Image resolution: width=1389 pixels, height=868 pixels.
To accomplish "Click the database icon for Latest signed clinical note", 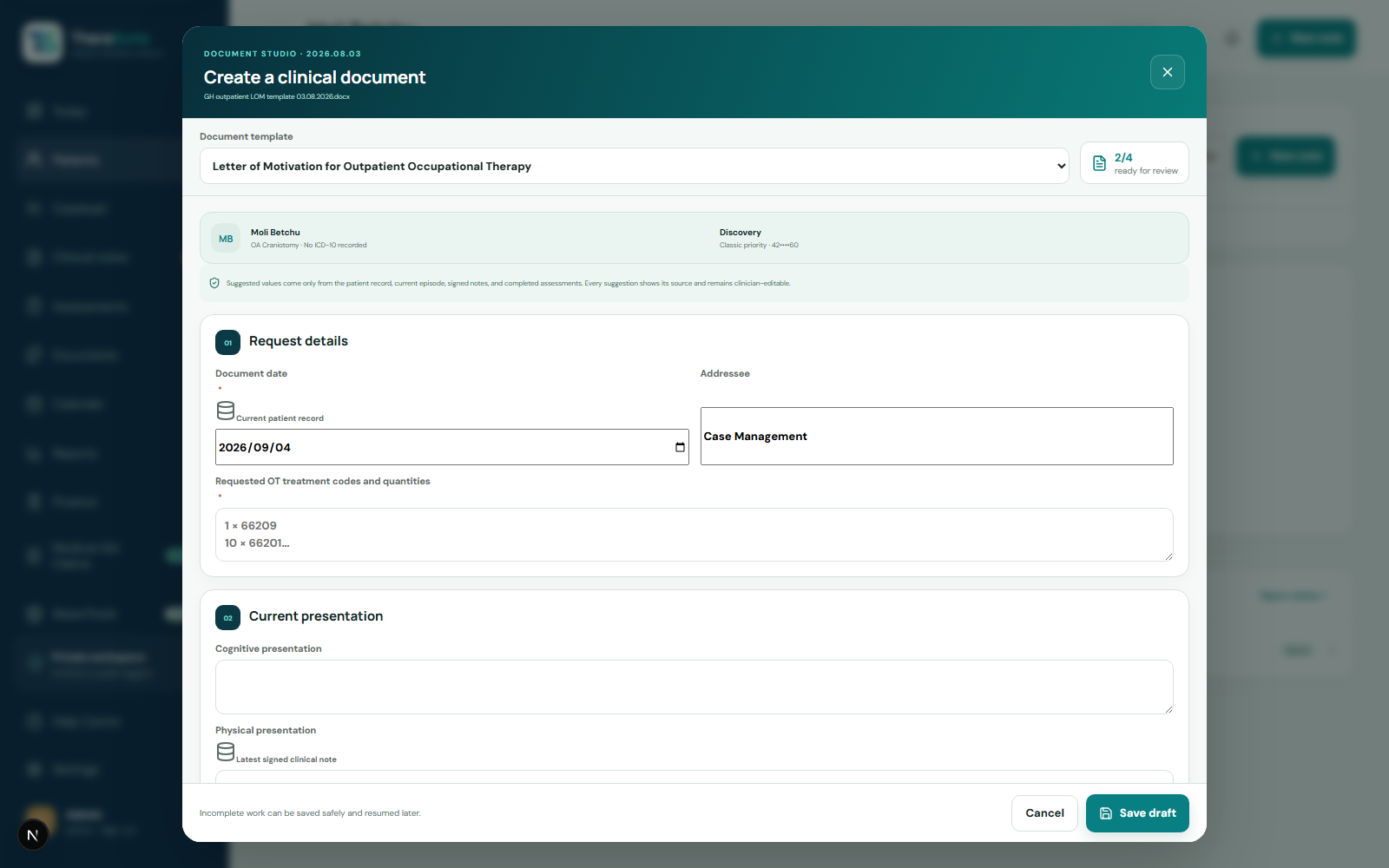I will tap(226, 752).
